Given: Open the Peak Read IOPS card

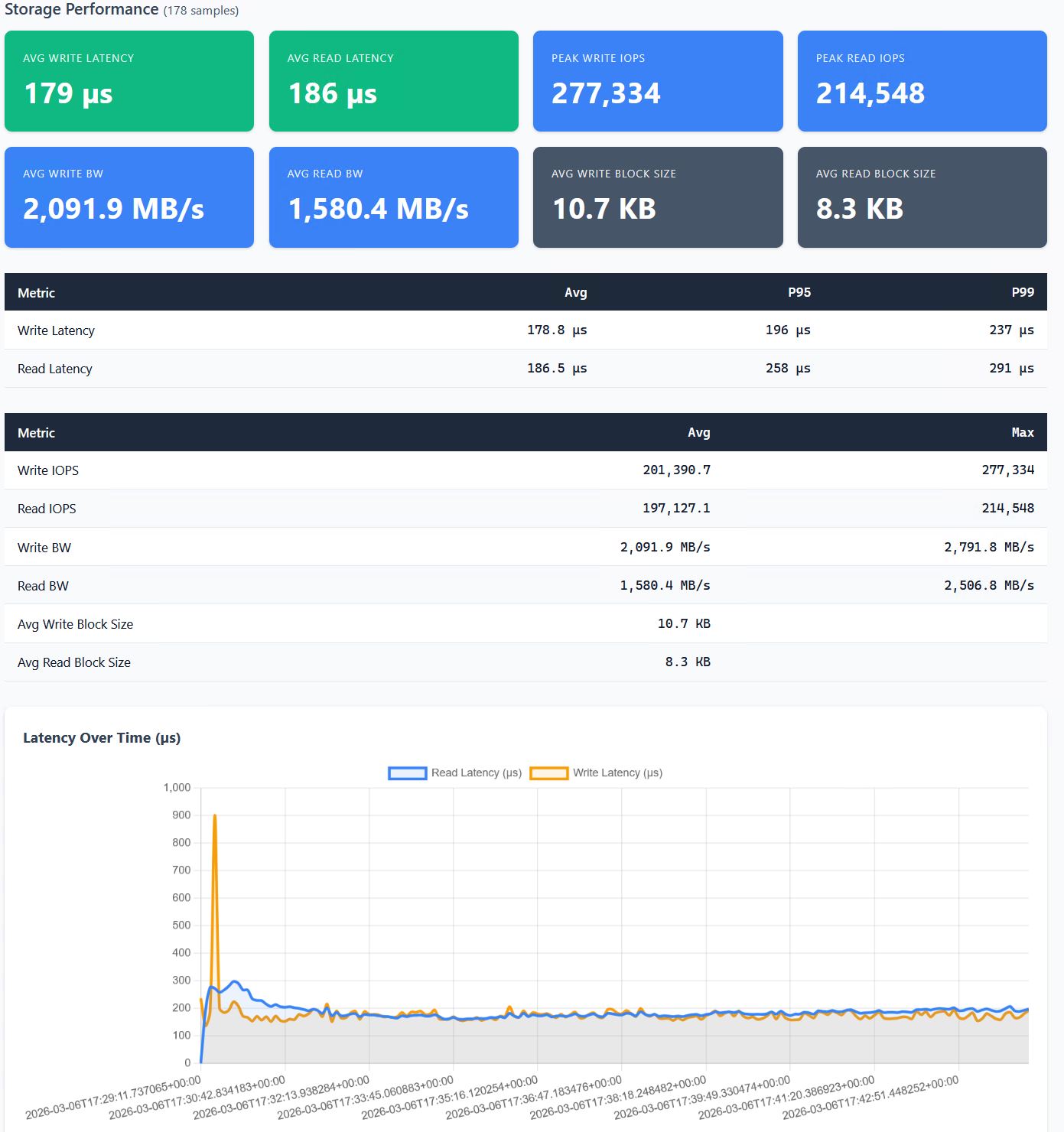Looking at the screenshot, I should (922, 81).
